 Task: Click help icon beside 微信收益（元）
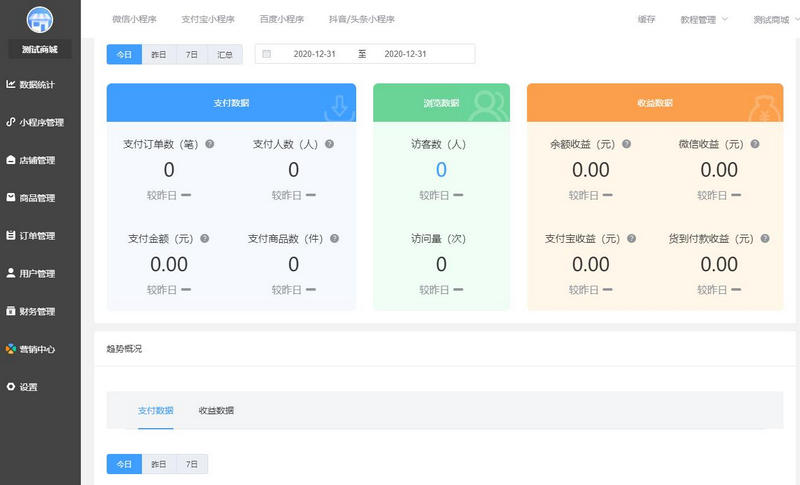click(x=755, y=144)
